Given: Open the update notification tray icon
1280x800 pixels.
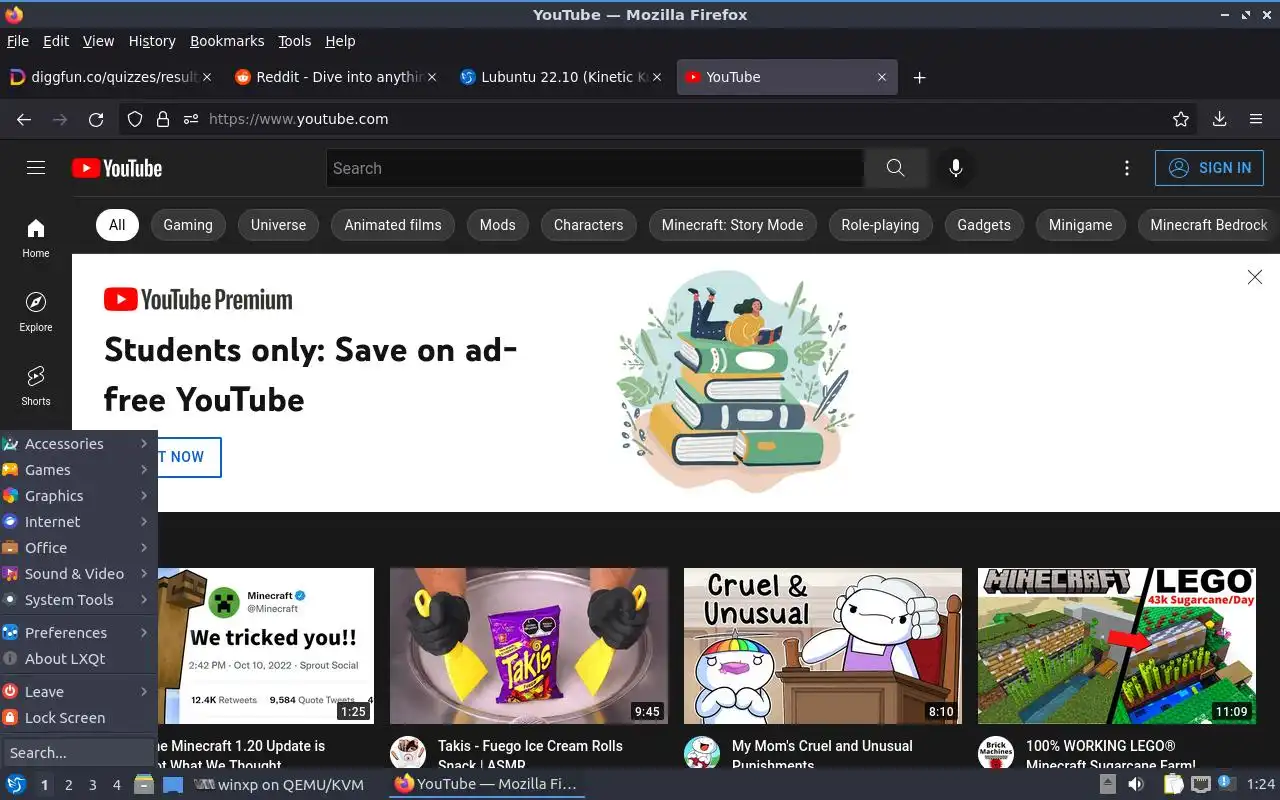Looking at the screenshot, I should (x=1227, y=785).
